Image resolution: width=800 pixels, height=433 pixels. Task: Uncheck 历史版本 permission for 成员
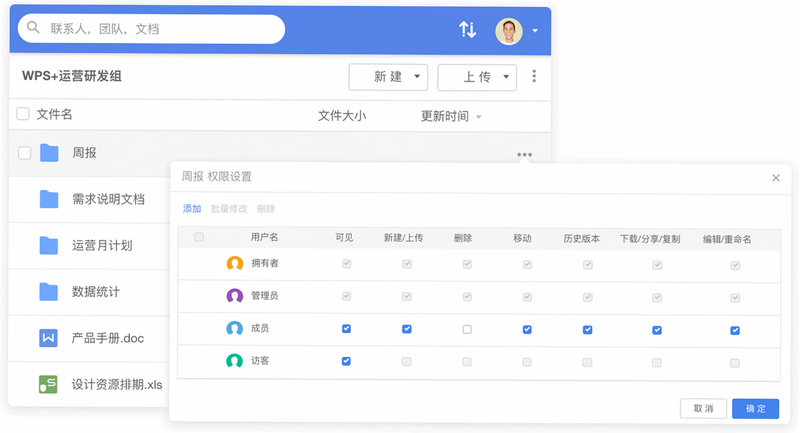coord(588,330)
